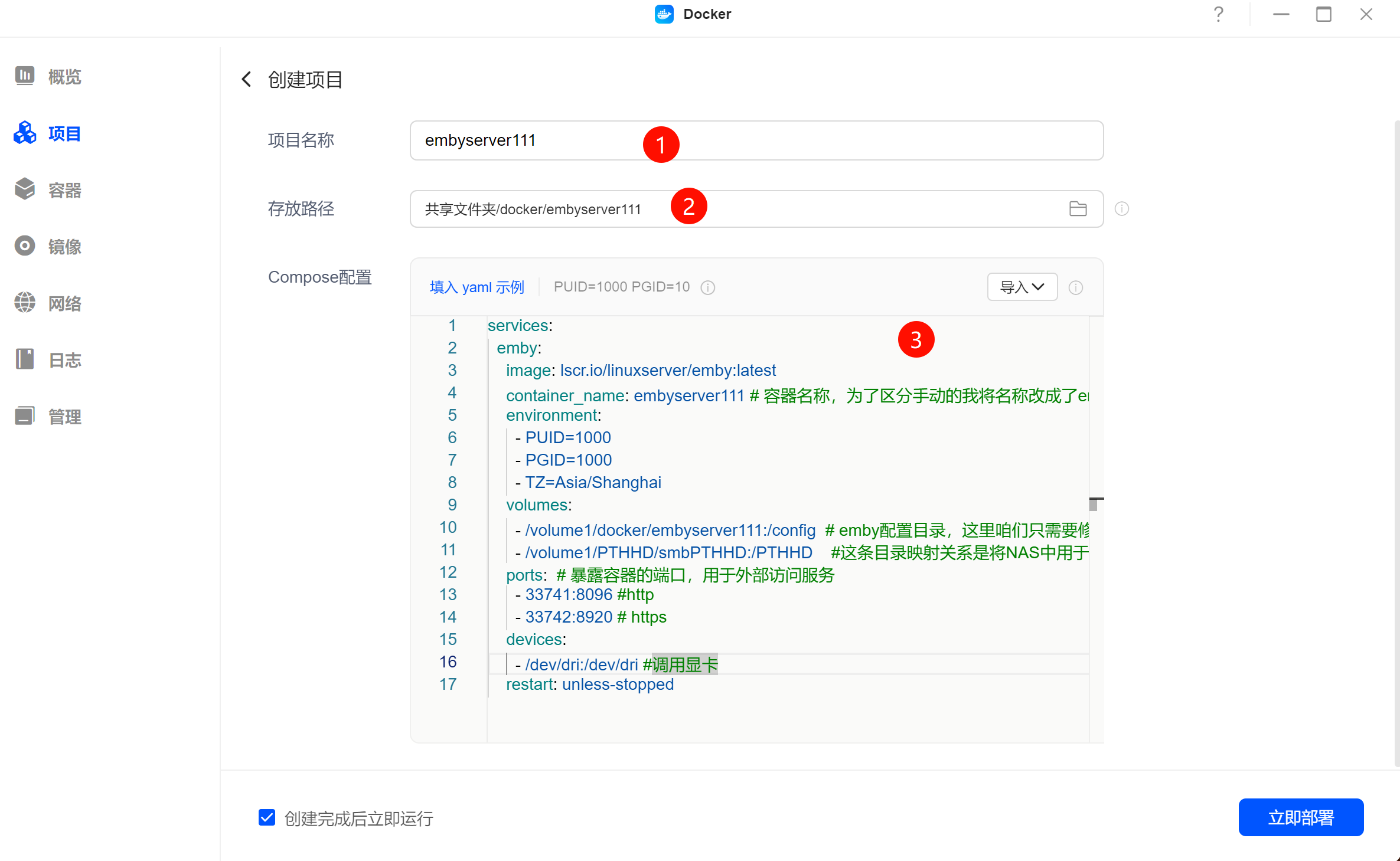Viewport: 1400px width, 861px height.
Task: Click line number 16 in the gutter
Action: [x=448, y=662]
